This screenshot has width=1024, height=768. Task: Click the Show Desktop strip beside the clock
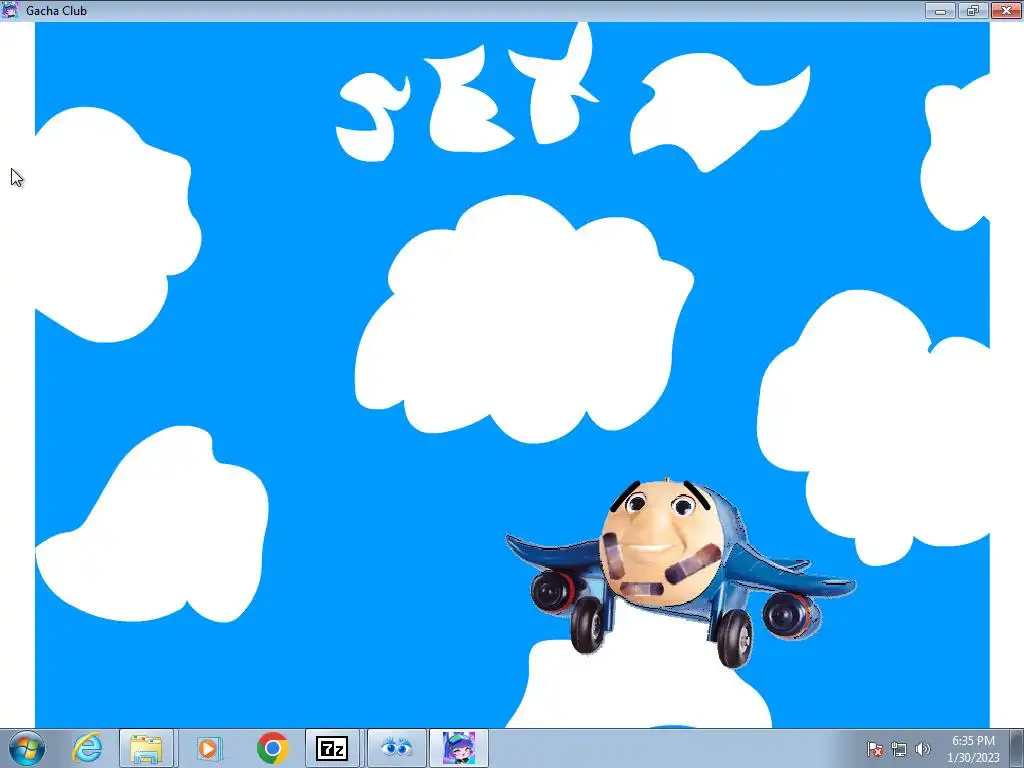click(1017, 748)
